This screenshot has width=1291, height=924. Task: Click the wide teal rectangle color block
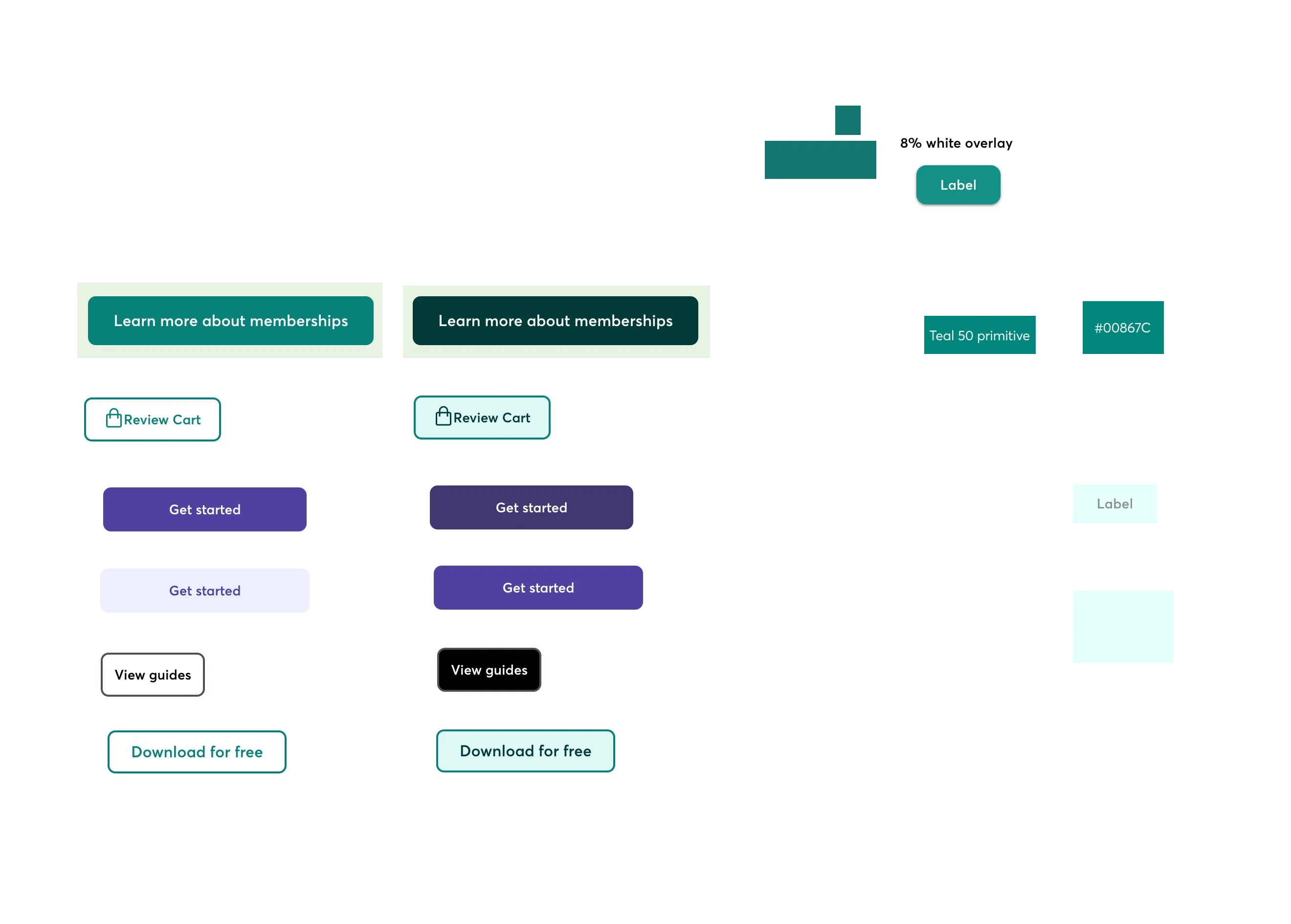click(820, 159)
